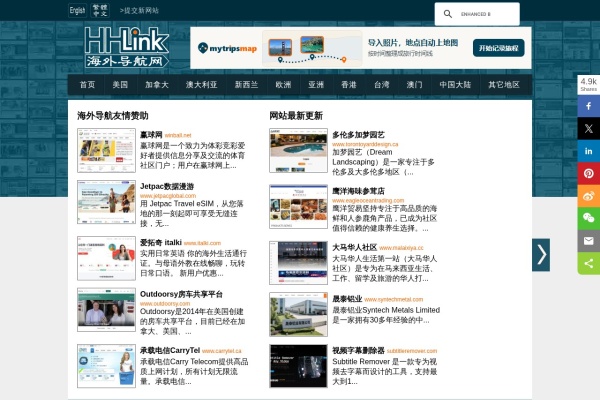Image resolution: width=600 pixels, height=400 pixels.
Task: Open the www.syntechmetal.com URL
Action: 394,299
